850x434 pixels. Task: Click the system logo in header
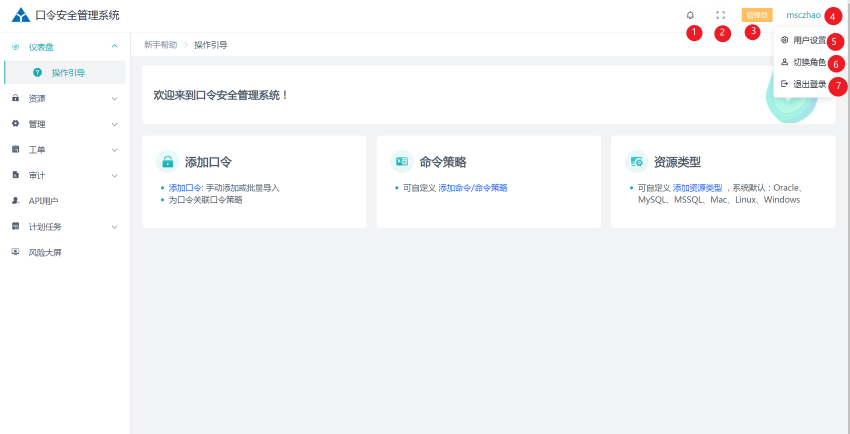[20, 15]
